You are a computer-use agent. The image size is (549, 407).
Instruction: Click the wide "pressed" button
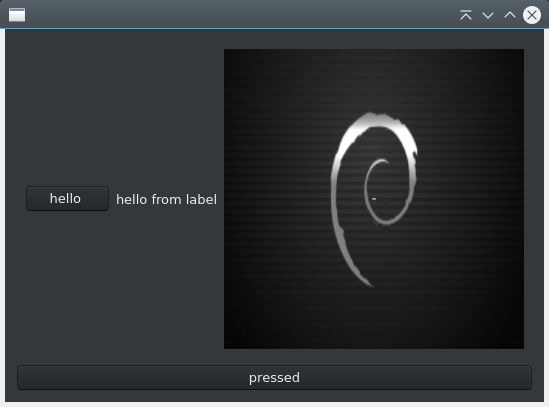[274, 378]
